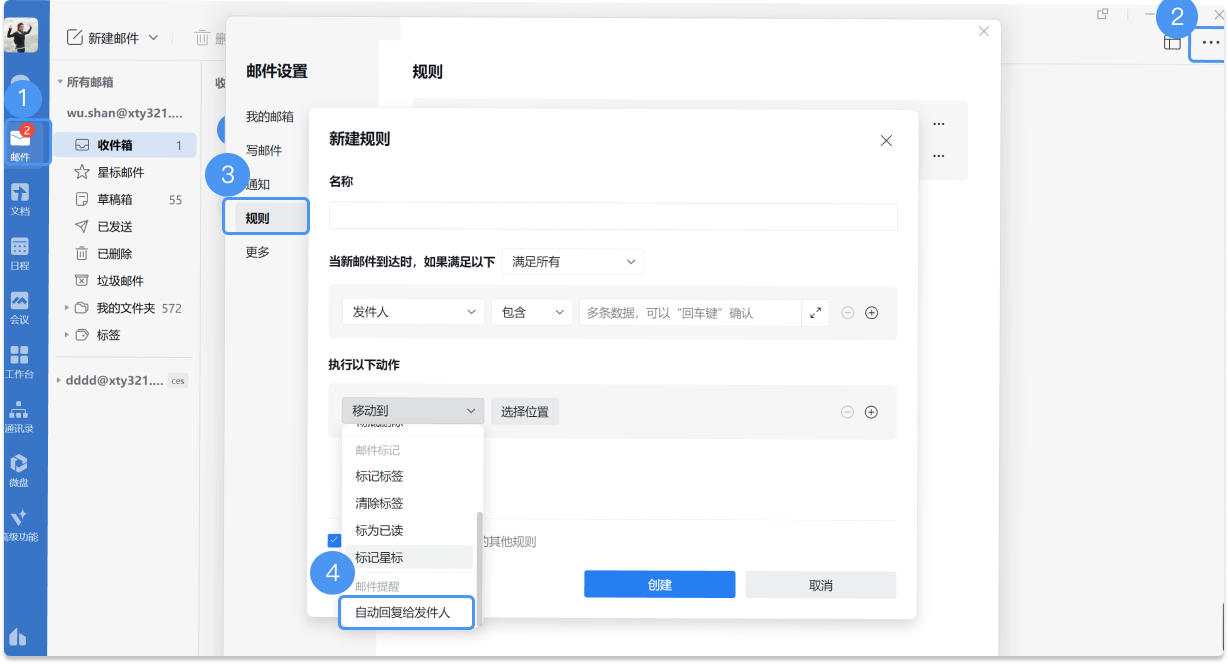Open the 日程 calendar sidebar icon
The width and height of the screenshot is (1228, 664).
point(20,253)
